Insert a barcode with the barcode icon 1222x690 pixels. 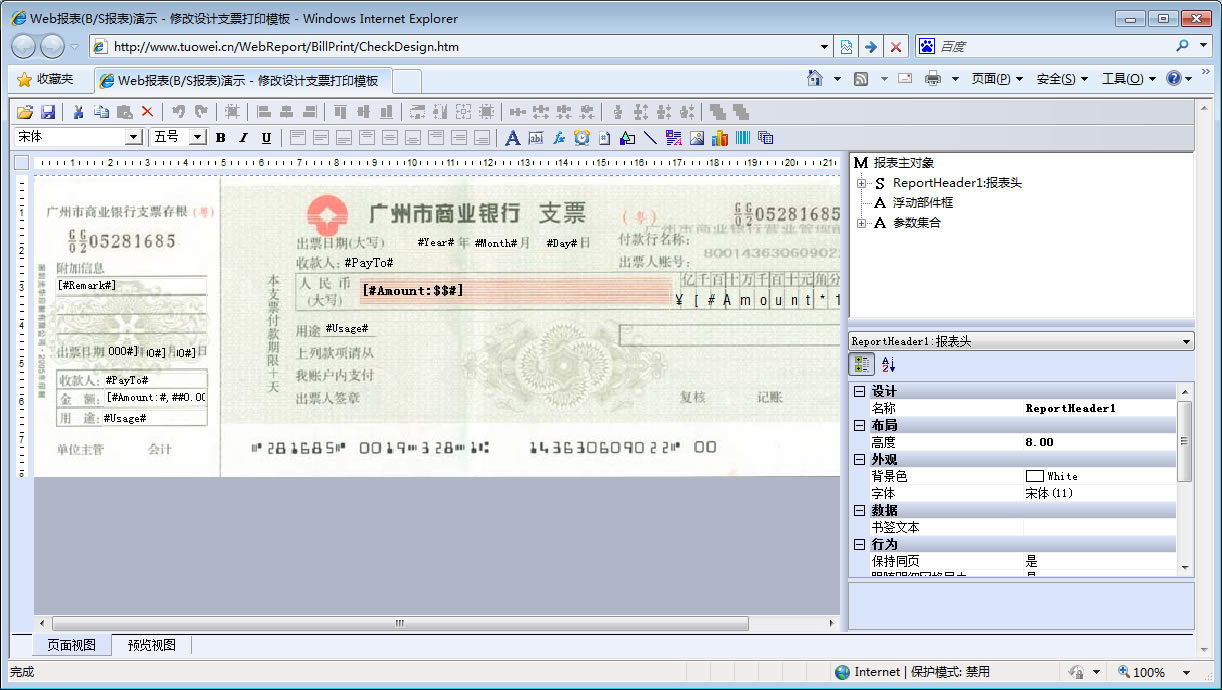tap(743, 137)
